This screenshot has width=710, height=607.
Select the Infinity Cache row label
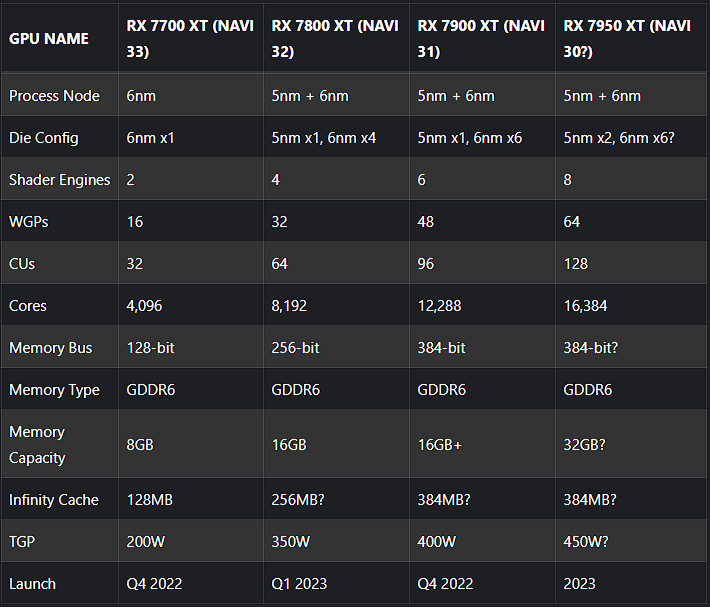pos(54,499)
